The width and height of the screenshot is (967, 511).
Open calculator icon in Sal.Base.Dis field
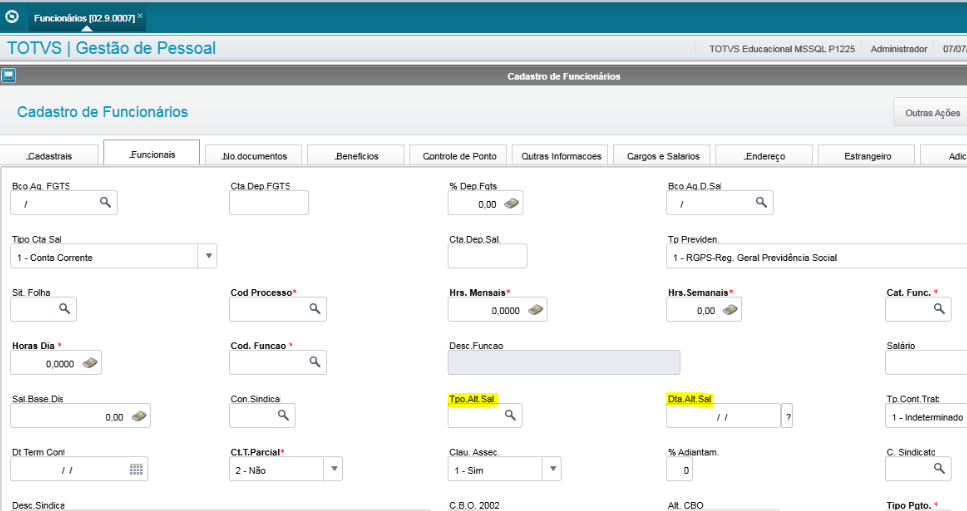[x=139, y=416]
